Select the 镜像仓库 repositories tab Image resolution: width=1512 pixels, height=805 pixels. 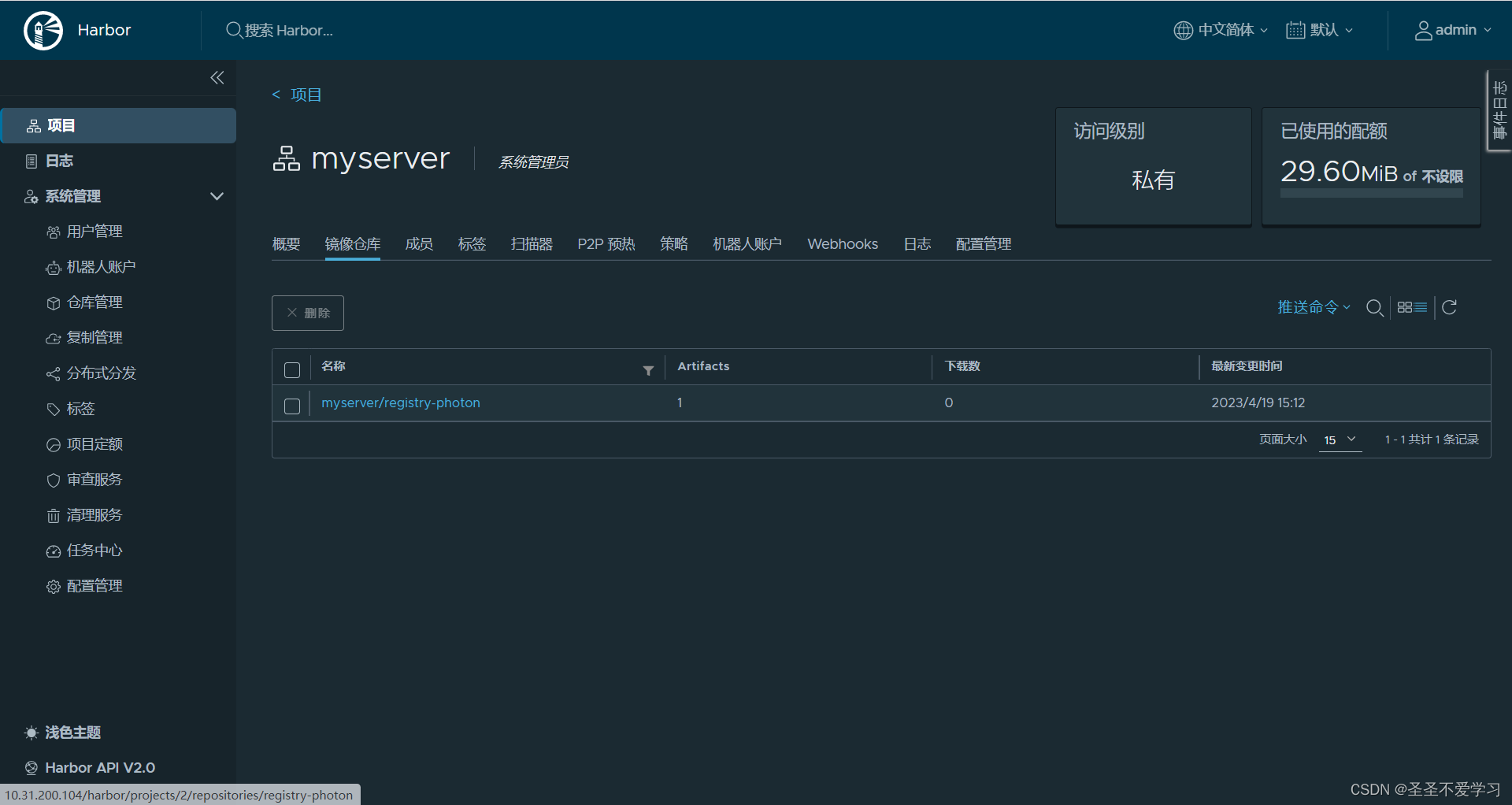pyautogui.click(x=352, y=244)
